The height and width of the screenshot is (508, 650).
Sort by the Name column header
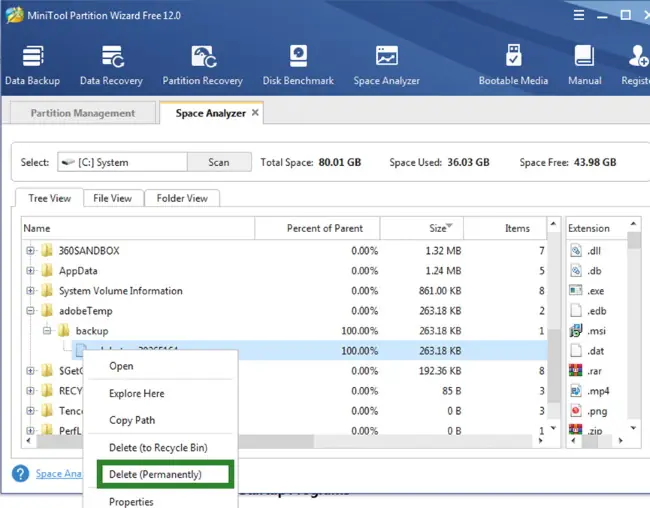click(x=138, y=228)
